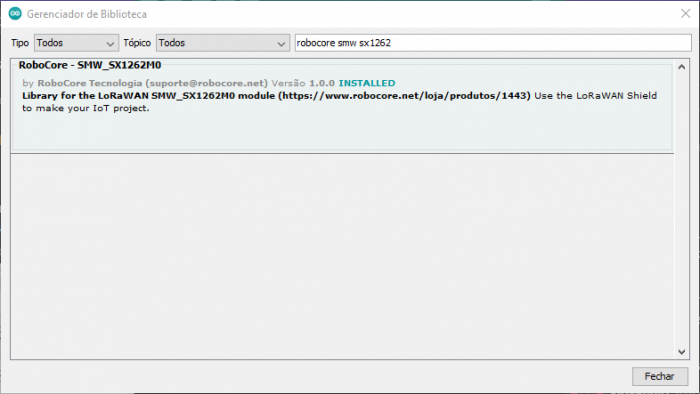Open the Tópico dropdown set to Todos

pyautogui.click(x=223, y=43)
